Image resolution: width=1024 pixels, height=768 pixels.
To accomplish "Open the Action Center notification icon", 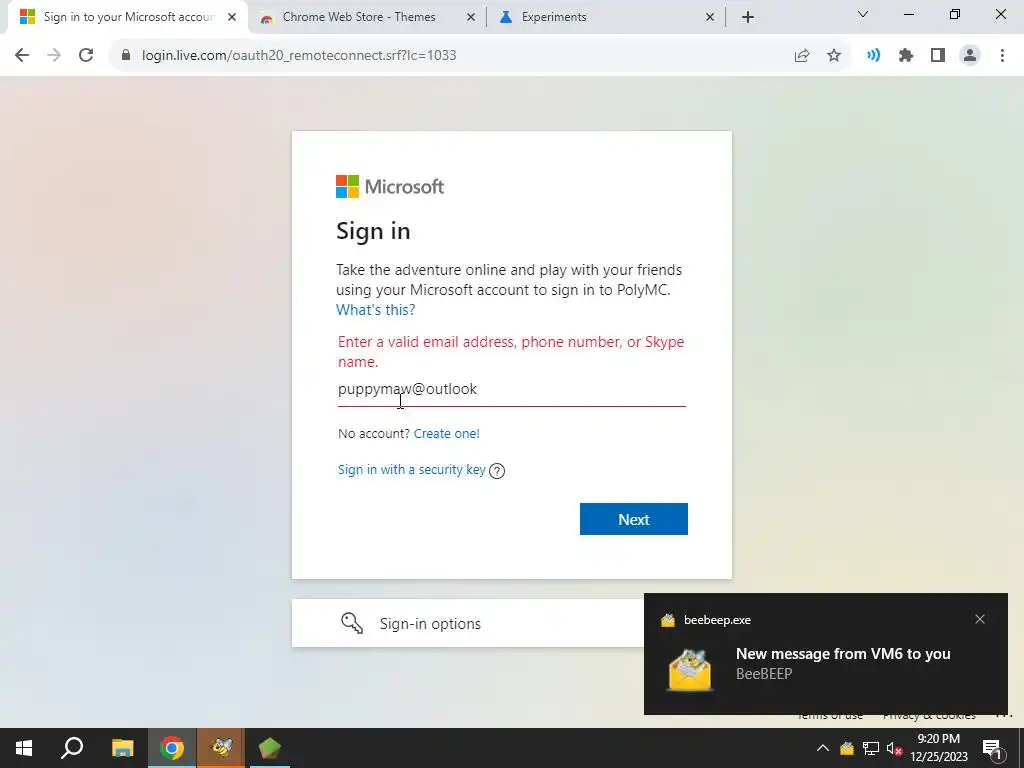I will coord(992,748).
